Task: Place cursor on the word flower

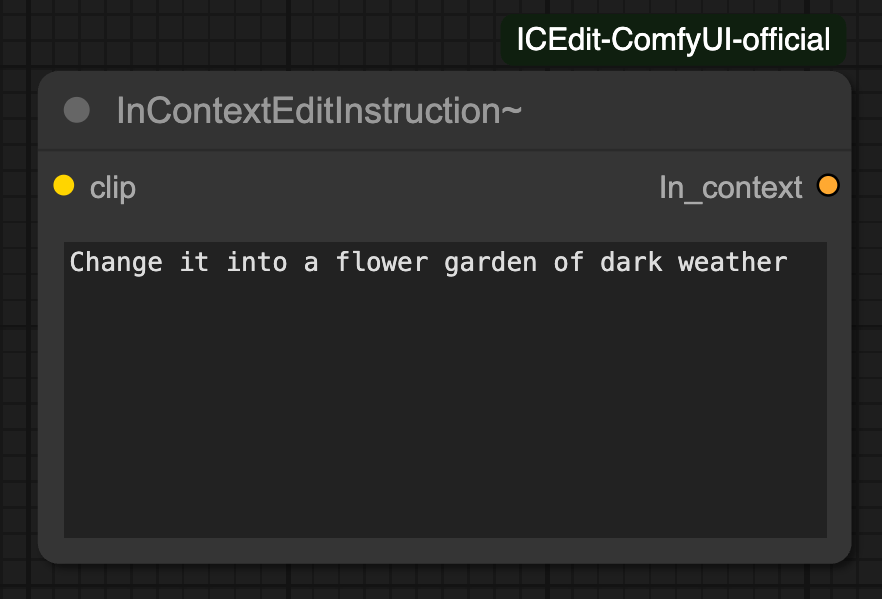Action: click(382, 262)
